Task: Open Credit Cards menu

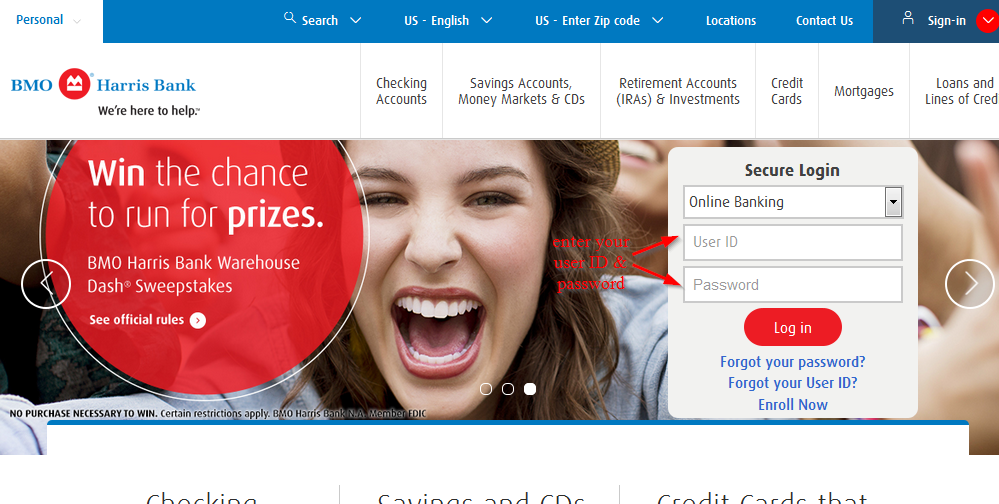Action: point(787,91)
